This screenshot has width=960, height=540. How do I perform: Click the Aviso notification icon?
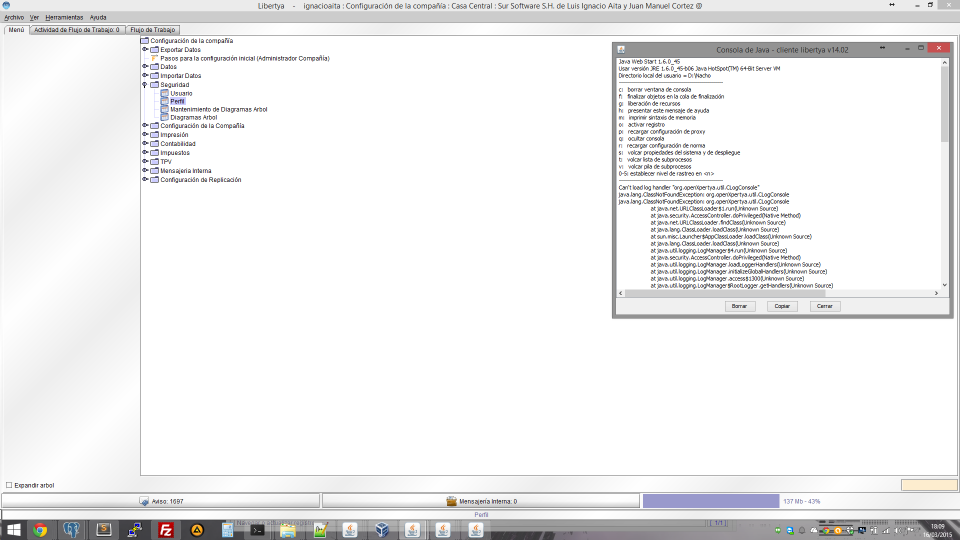pyautogui.click(x=144, y=501)
